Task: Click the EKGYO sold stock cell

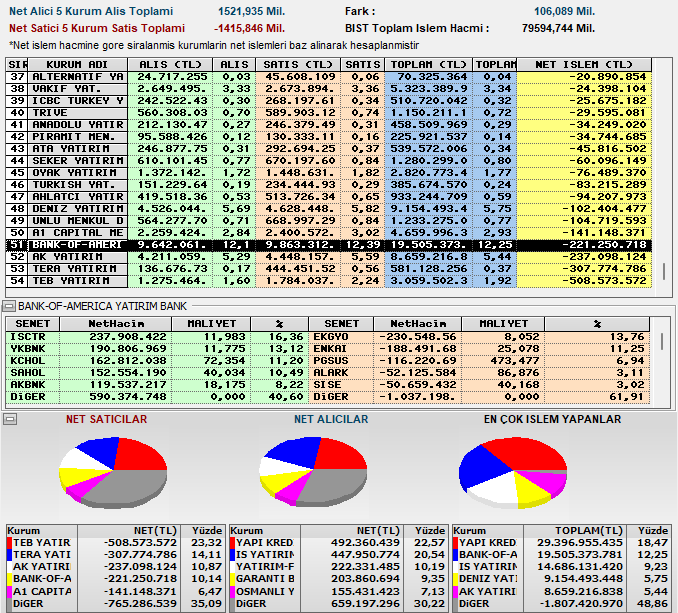Action: click(x=341, y=337)
